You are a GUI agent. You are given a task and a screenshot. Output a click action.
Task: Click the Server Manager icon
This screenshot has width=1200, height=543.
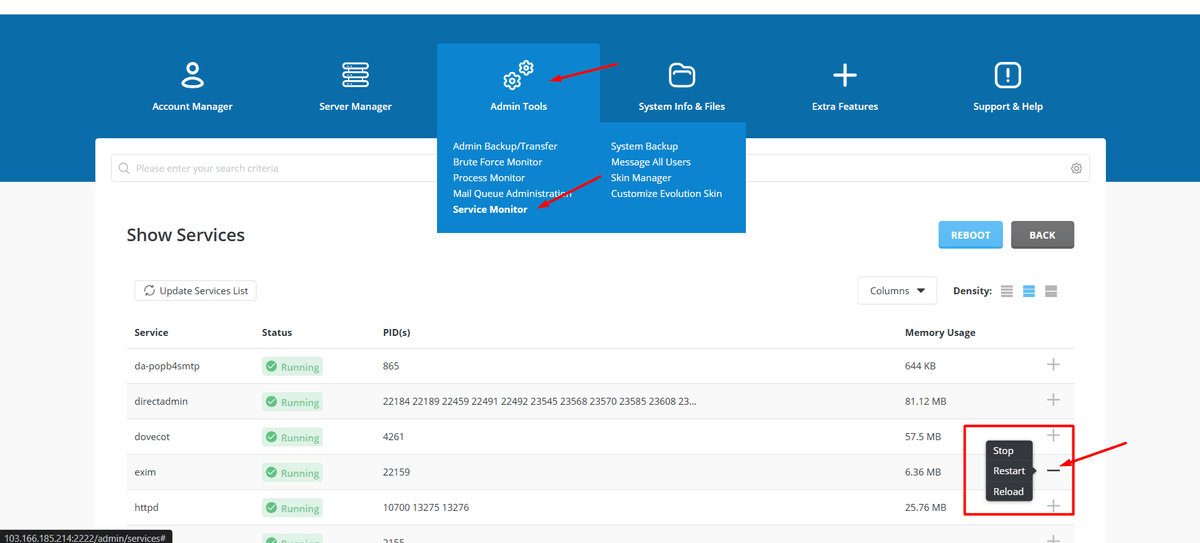355,75
